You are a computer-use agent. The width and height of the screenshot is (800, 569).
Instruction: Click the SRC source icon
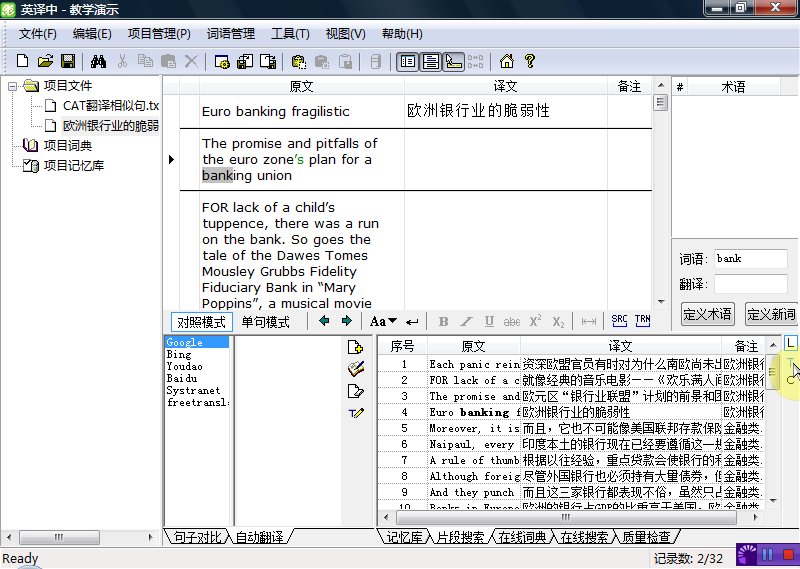[x=619, y=321]
